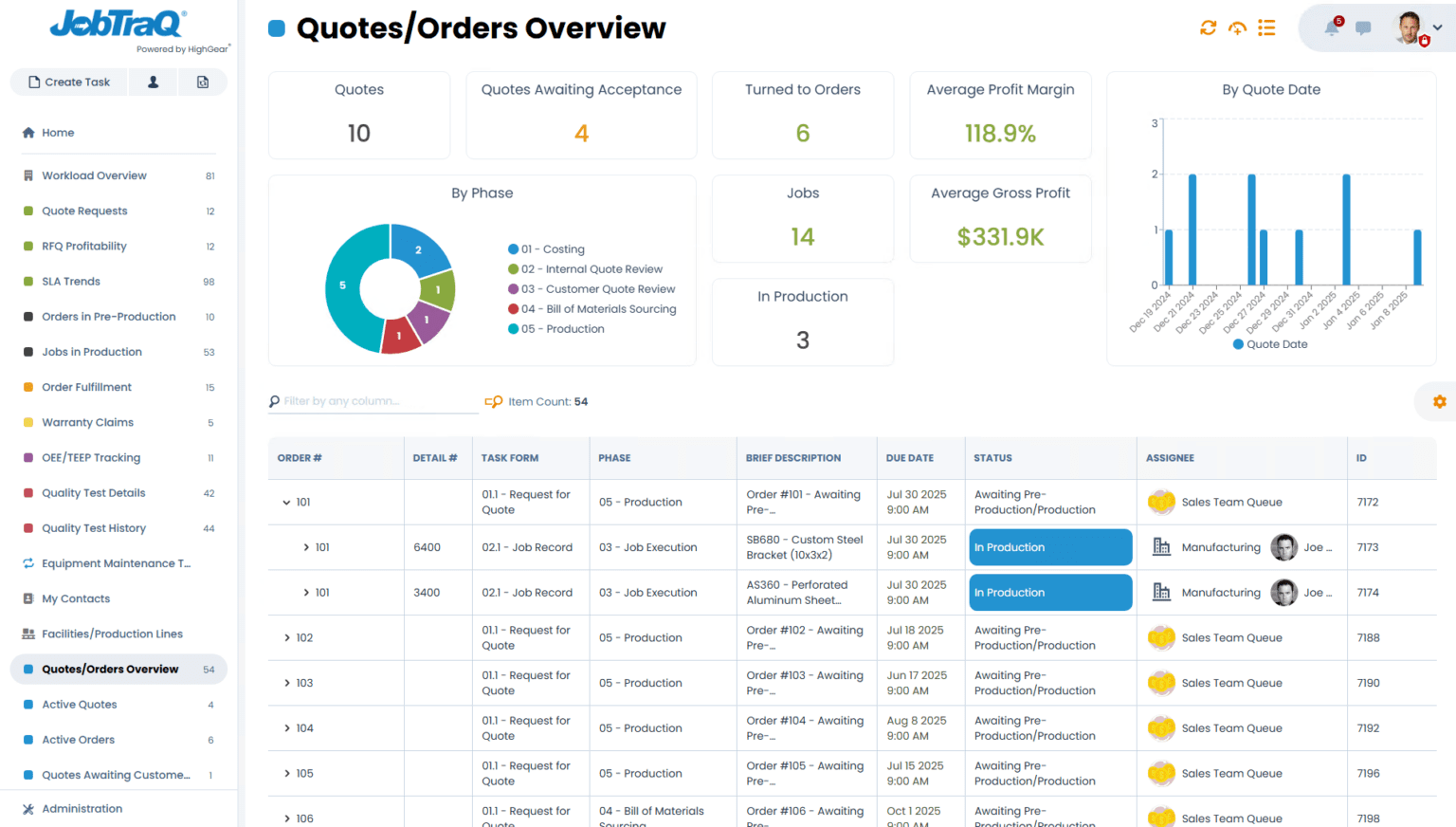The height and width of the screenshot is (827, 1456).
Task: Click the Create Task button
Action: tap(69, 83)
